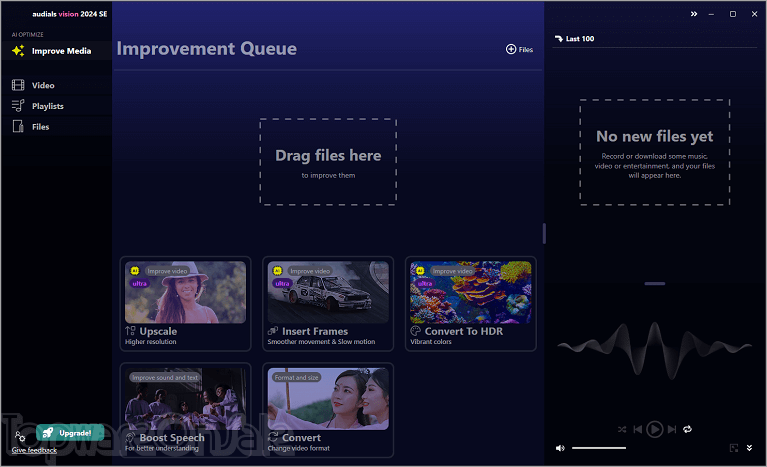Adjust the volume slider
The height and width of the screenshot is (467, 767).
click(x=599, y=448)
